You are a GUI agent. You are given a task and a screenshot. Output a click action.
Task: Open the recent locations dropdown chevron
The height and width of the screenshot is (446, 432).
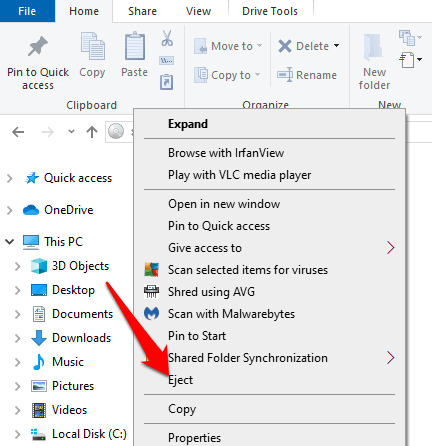click(x=71, y=132)
